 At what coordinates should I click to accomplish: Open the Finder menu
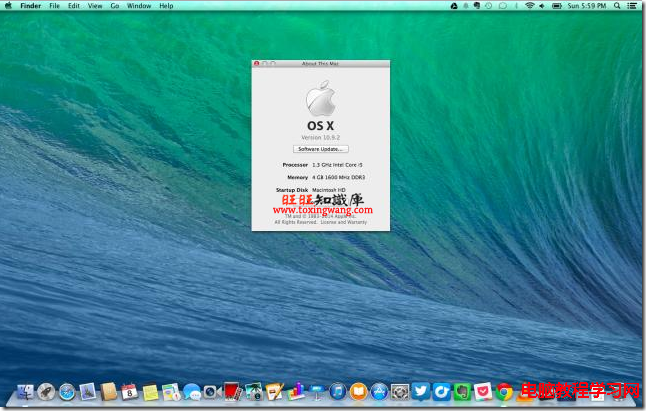pyautogui.click(x=31, y=6)
